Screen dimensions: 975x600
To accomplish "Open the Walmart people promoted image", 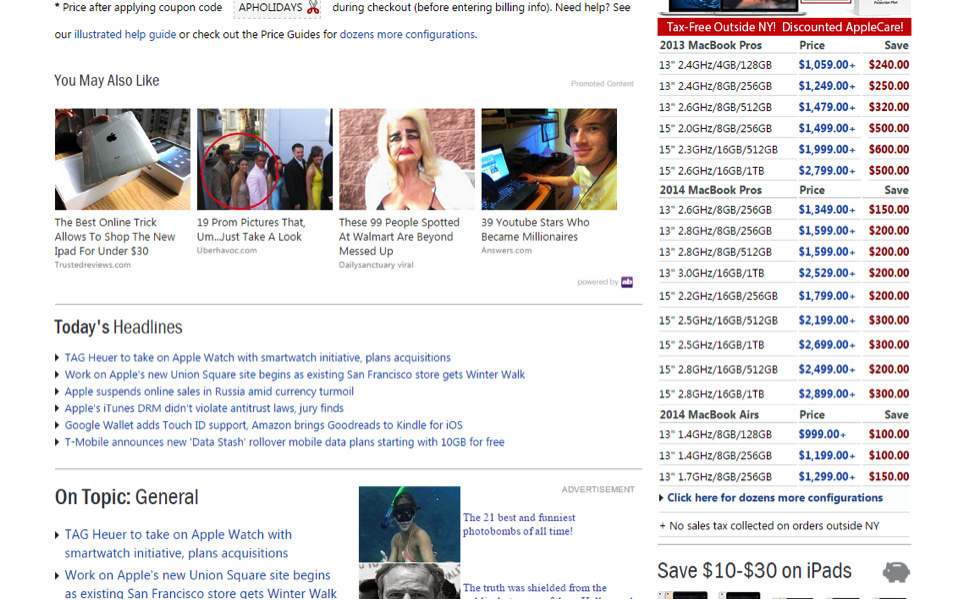I will point(406,159).
